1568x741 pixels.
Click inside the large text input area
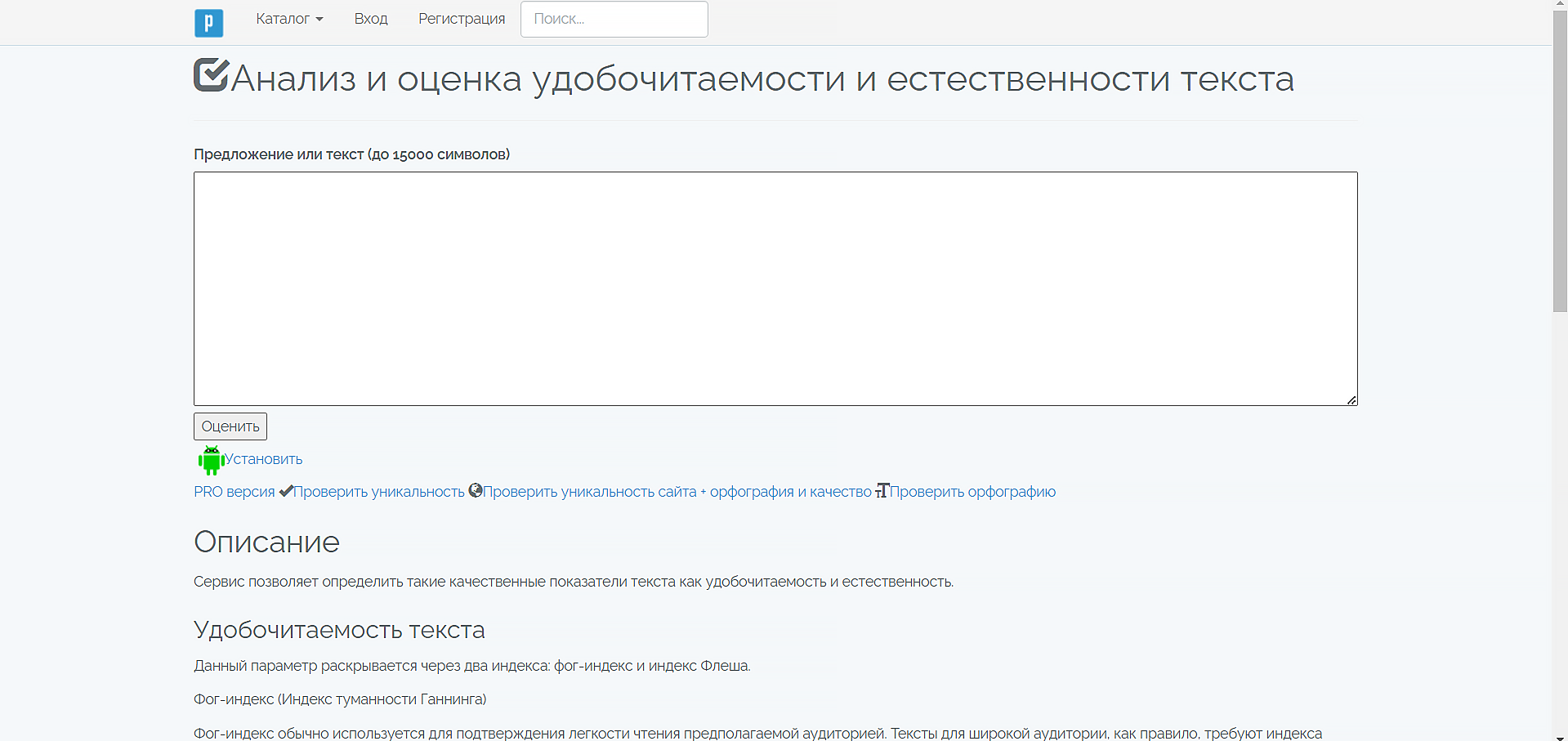click(x=775, y=288)
